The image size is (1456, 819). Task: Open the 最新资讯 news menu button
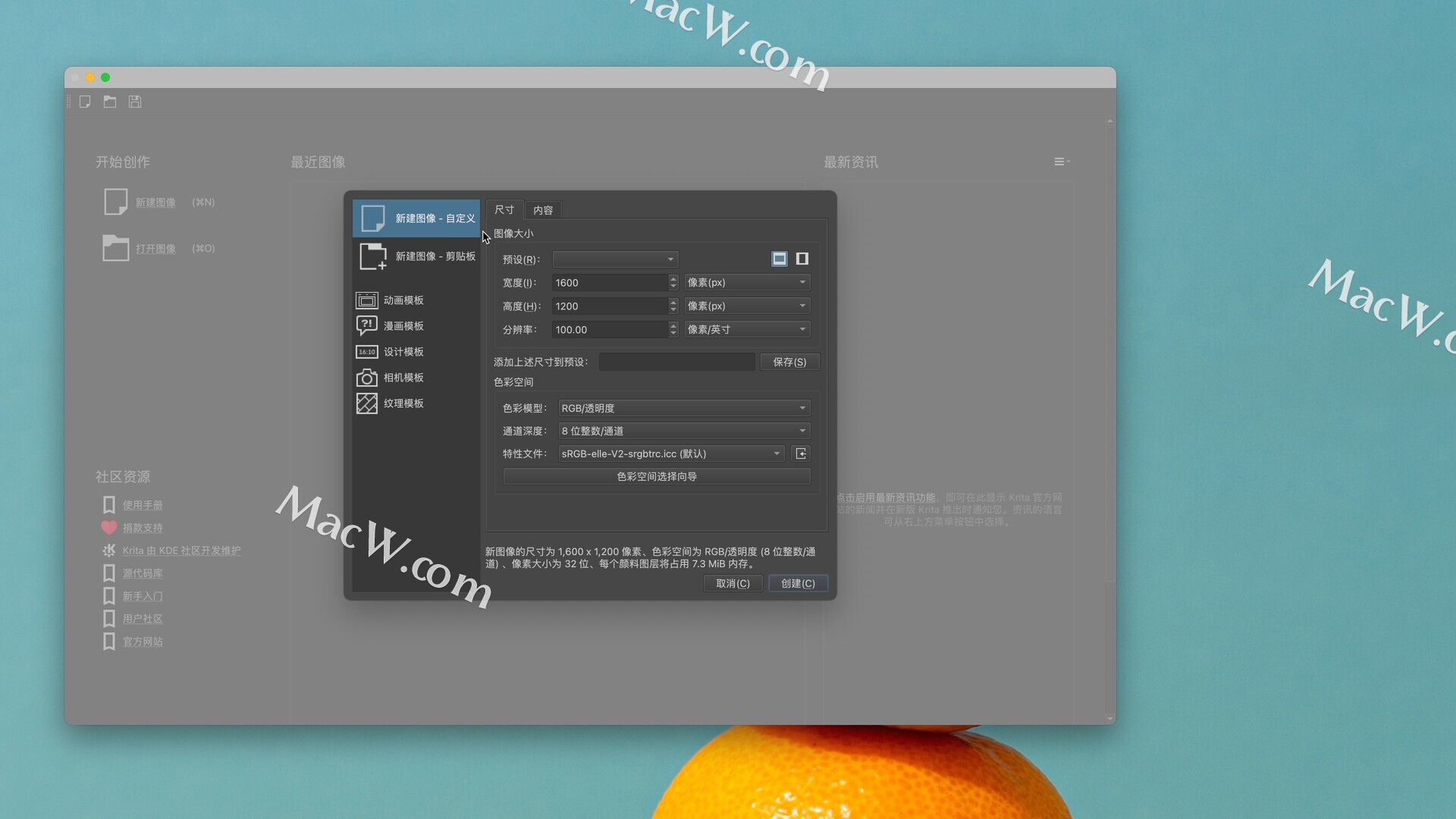[x=1062, y=162]
